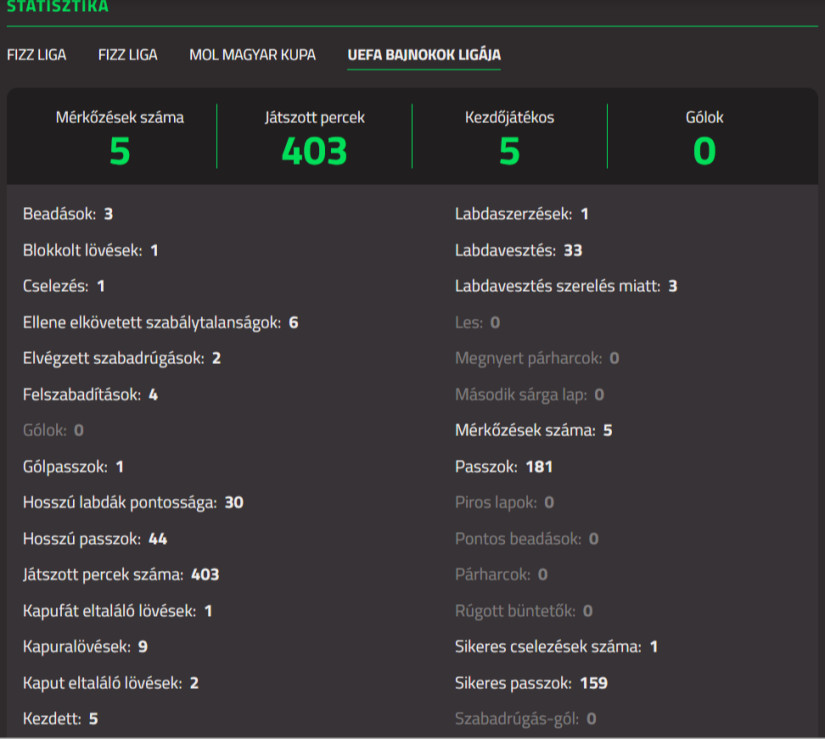Click the Gólok summary value 0

coord(704,150)
